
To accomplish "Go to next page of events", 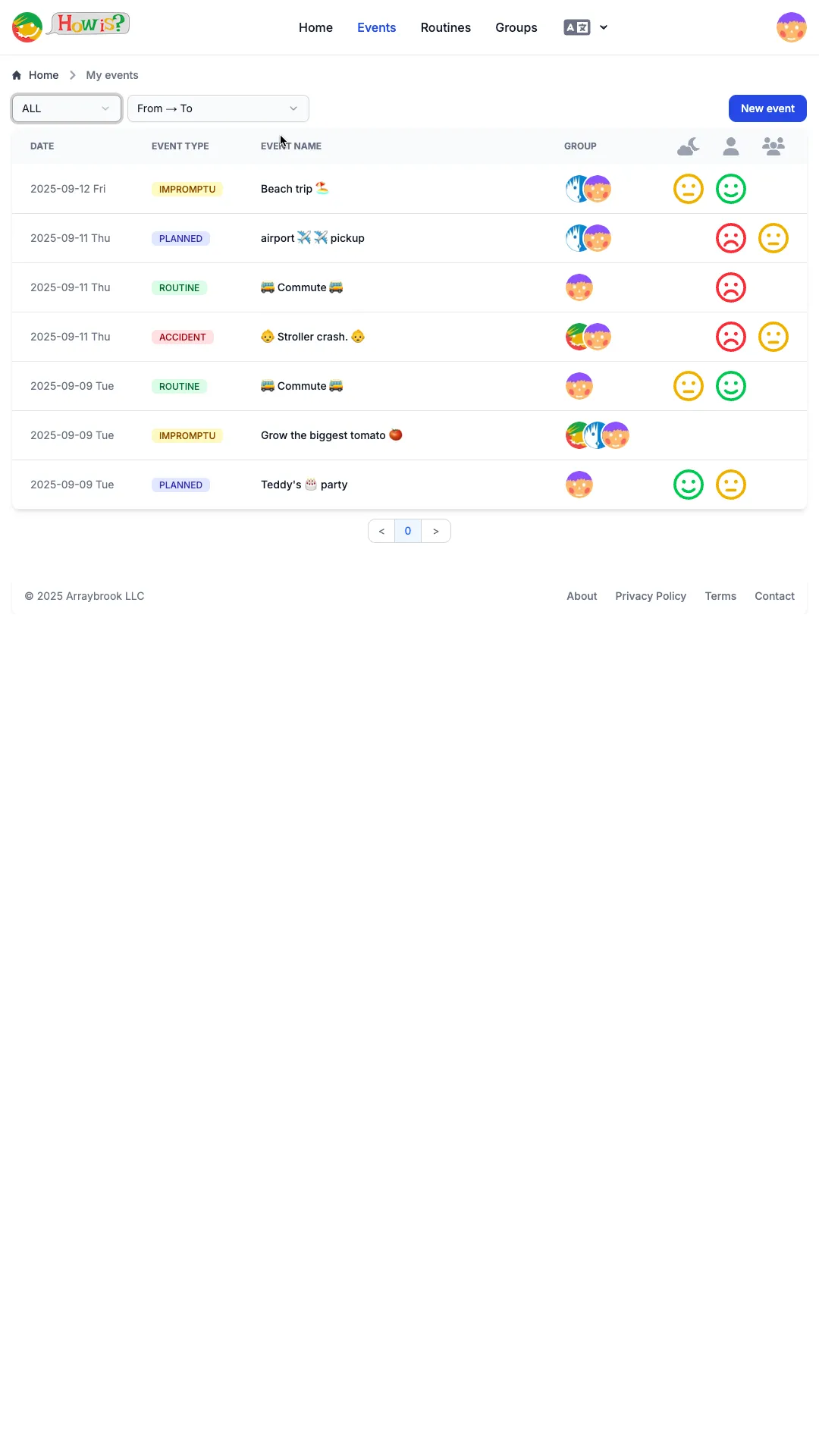I will (x=436, y=531).
